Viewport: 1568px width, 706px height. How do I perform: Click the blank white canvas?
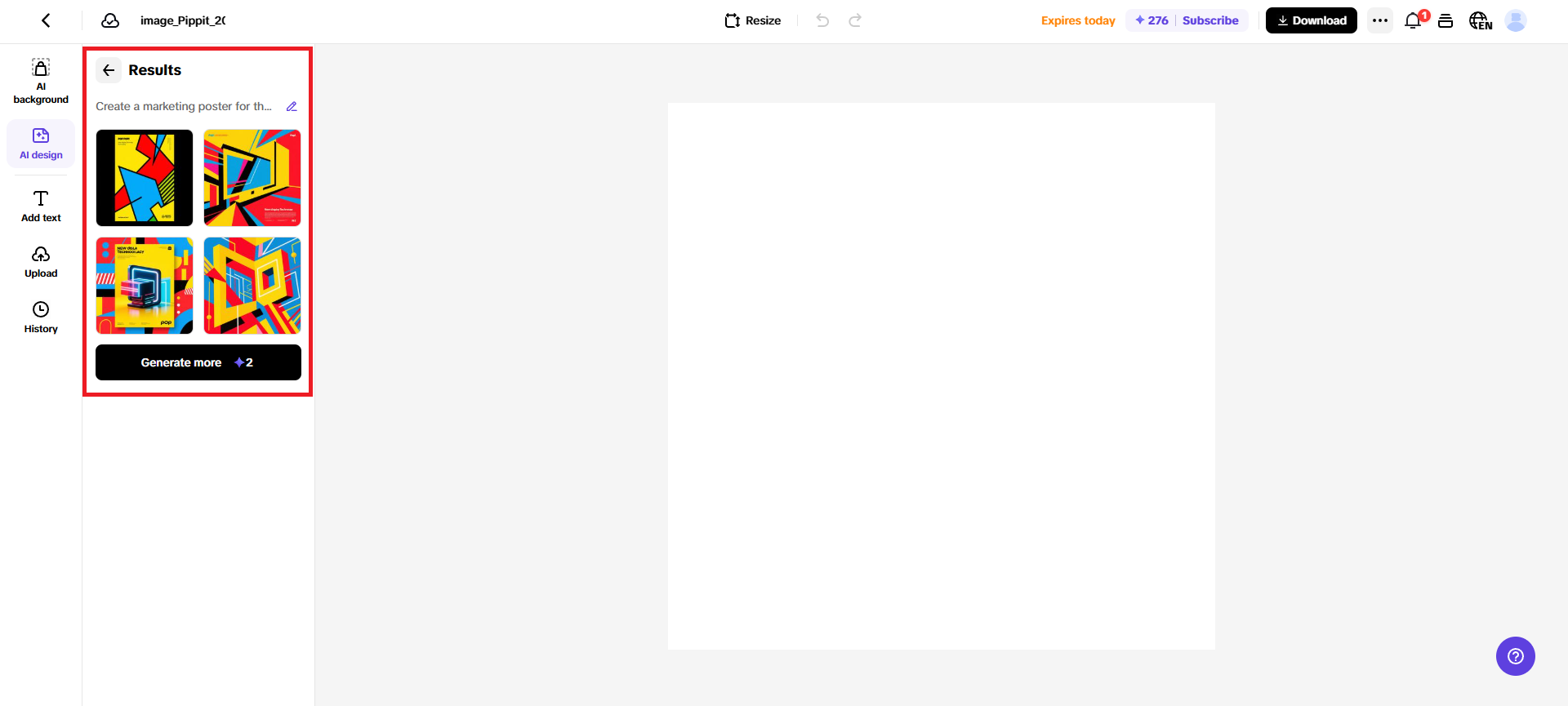point(942,376)
